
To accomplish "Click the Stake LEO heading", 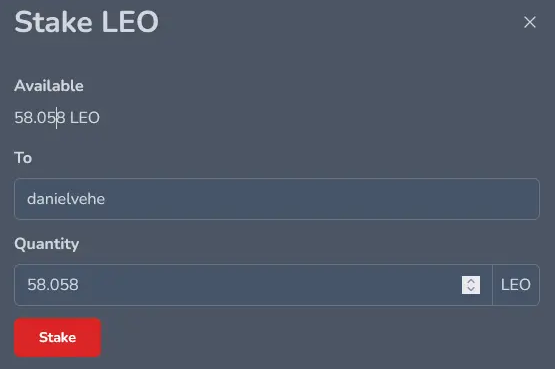I will point(86,22).
